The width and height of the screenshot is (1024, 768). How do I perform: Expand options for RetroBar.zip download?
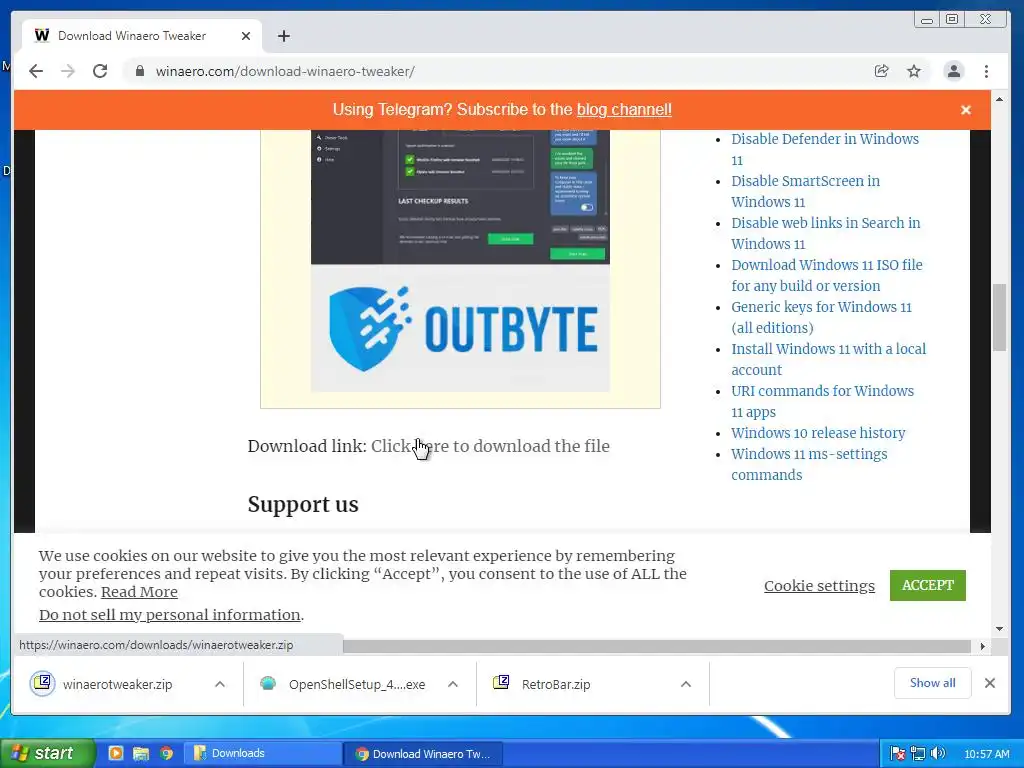[686, 684]
